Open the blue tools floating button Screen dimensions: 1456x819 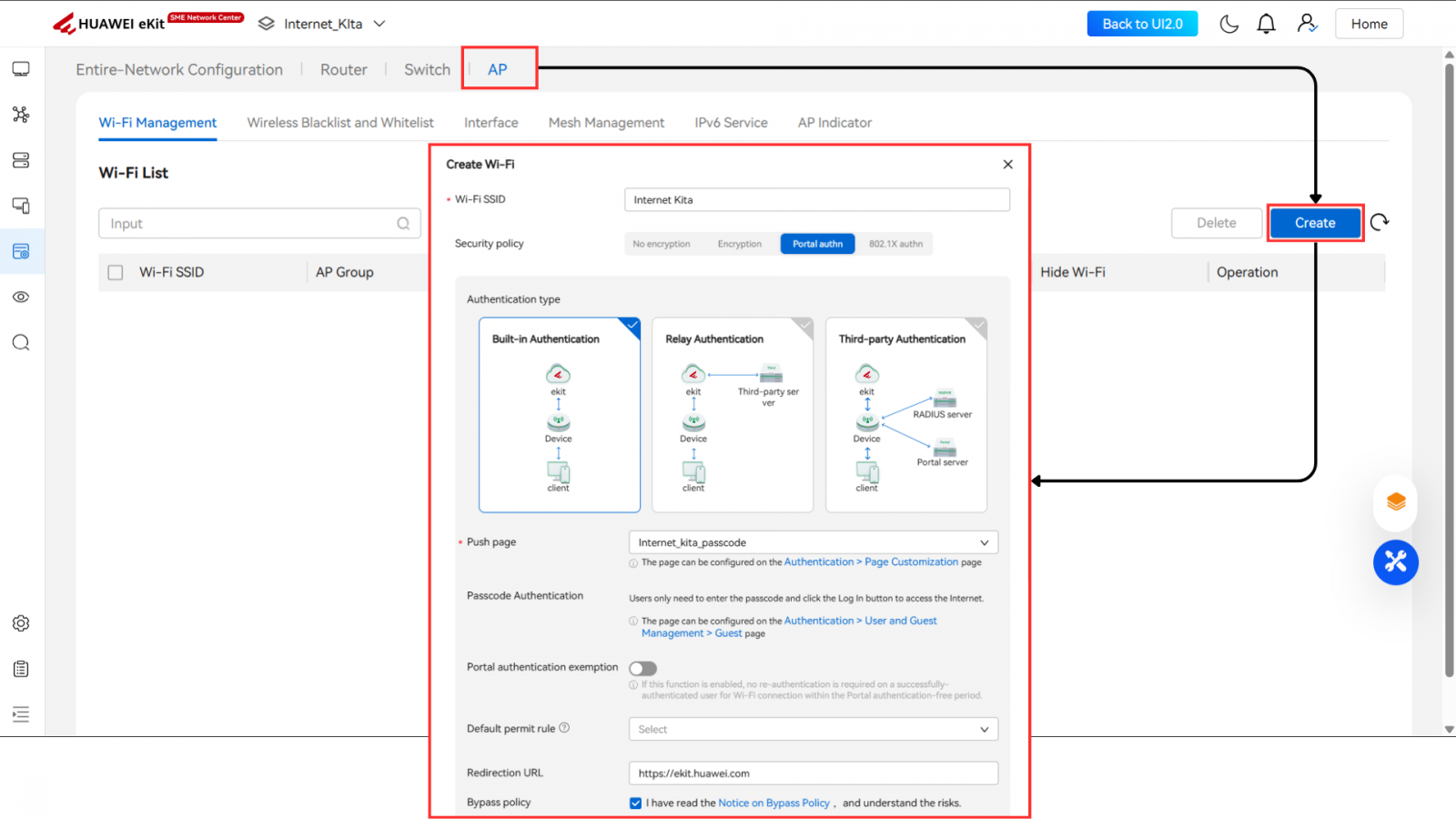pyautogui.click(x=1395, y=562)
